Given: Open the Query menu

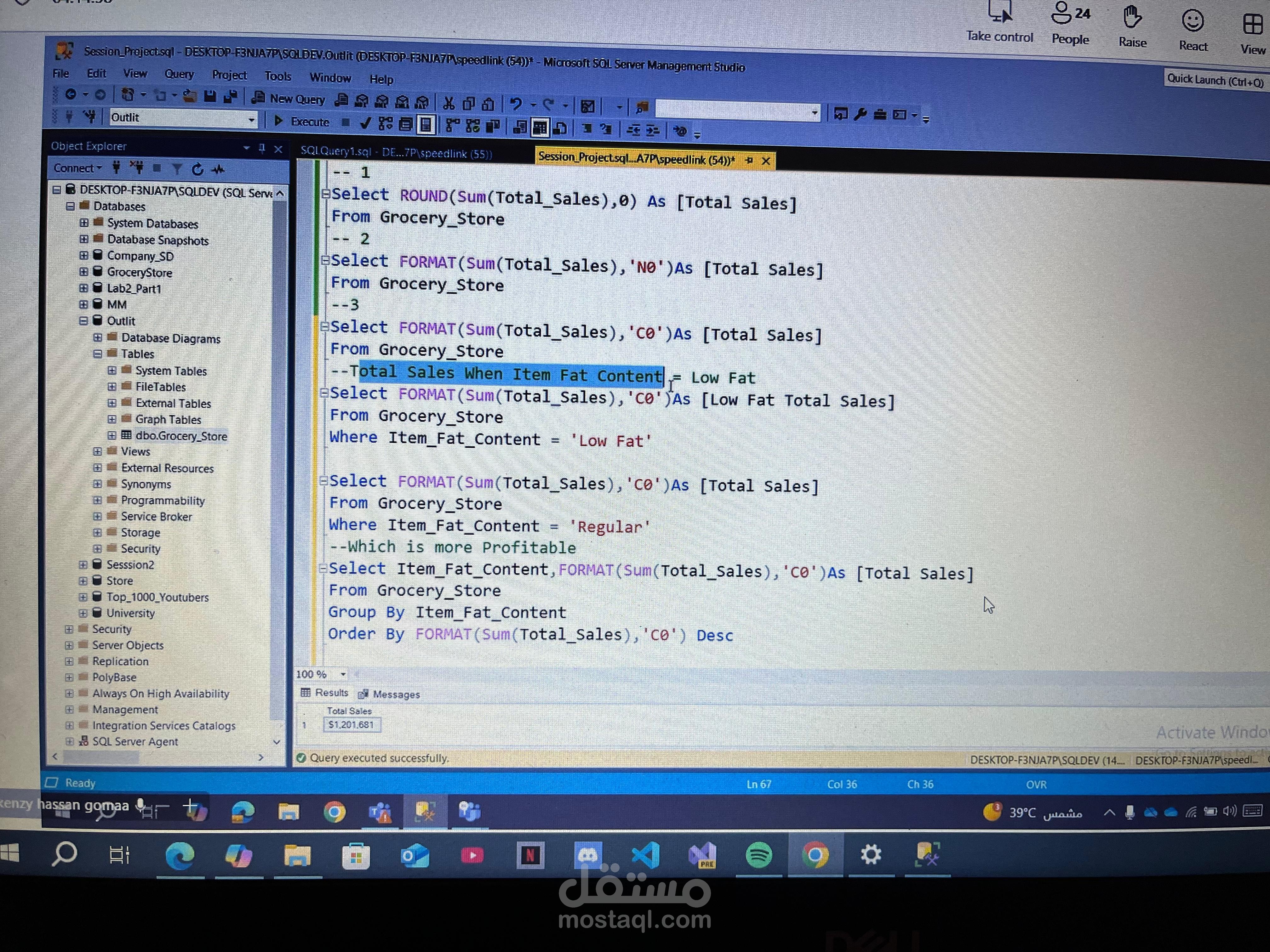Looking at the screenshot, I should tap(179, 74).
